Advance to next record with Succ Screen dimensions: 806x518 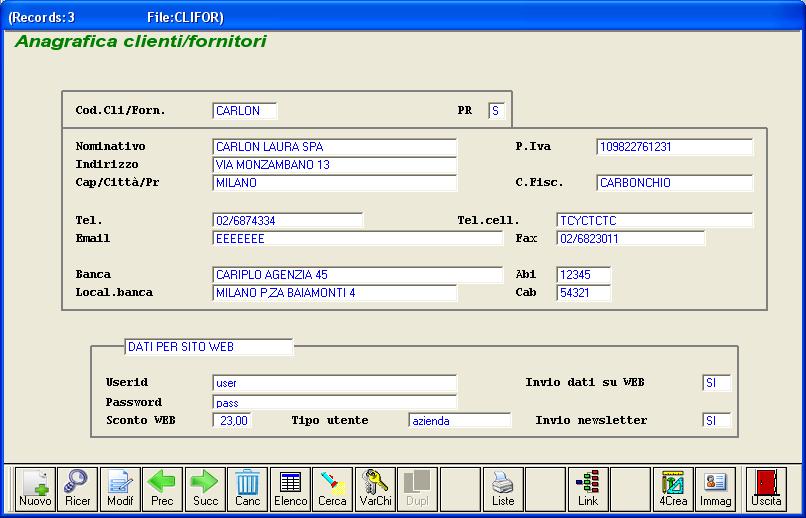[205, 489]
